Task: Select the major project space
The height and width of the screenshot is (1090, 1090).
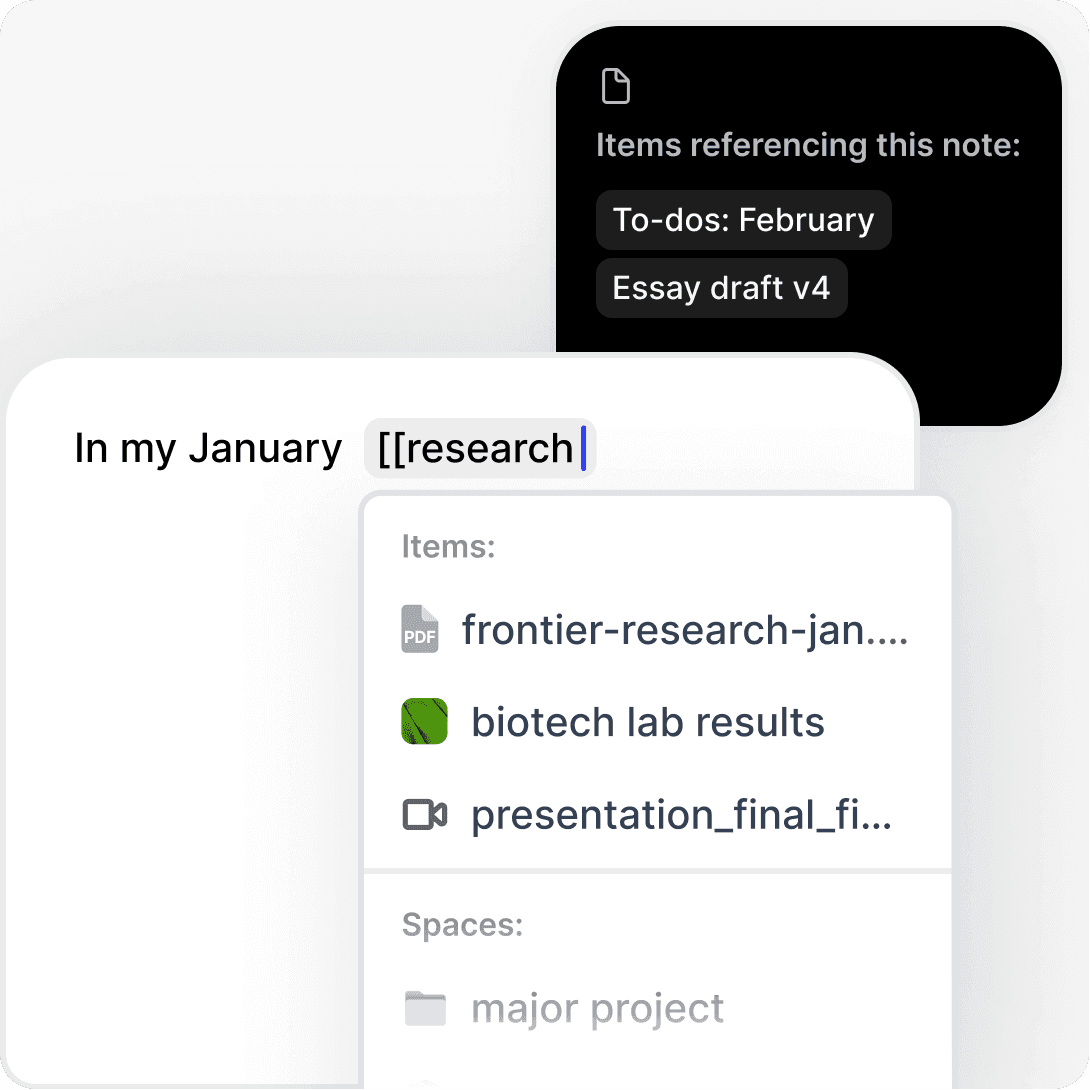Action: pos(597,1009)
